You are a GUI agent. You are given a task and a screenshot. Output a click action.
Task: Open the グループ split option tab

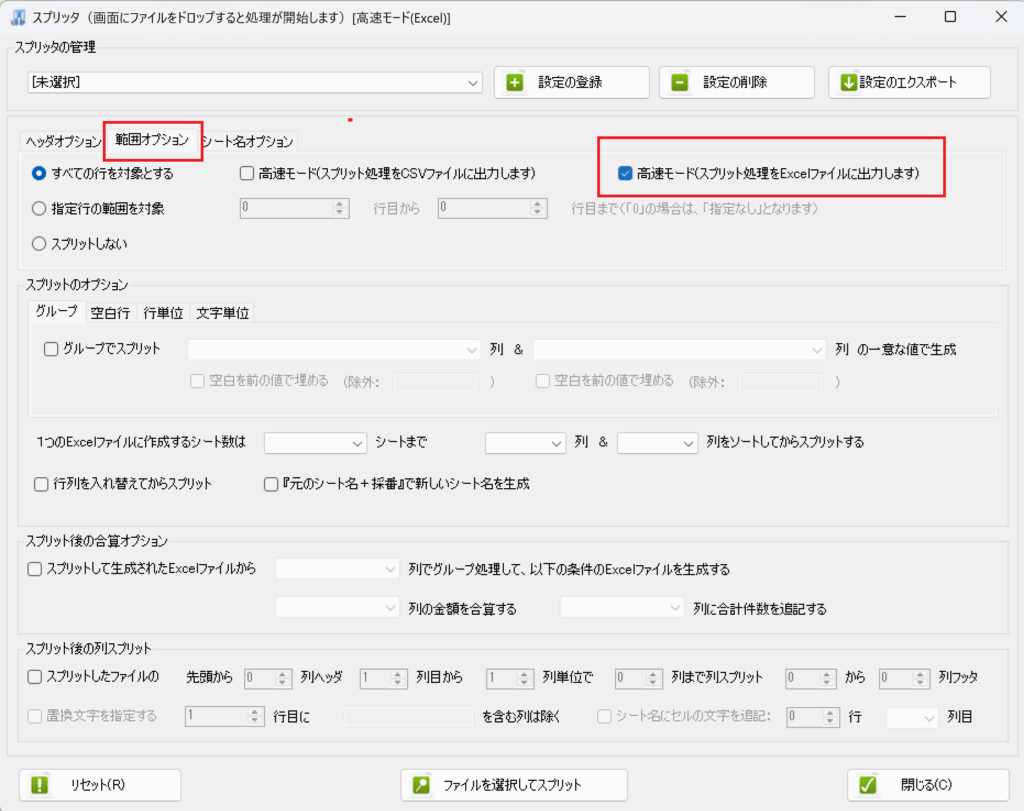(57, 311)
